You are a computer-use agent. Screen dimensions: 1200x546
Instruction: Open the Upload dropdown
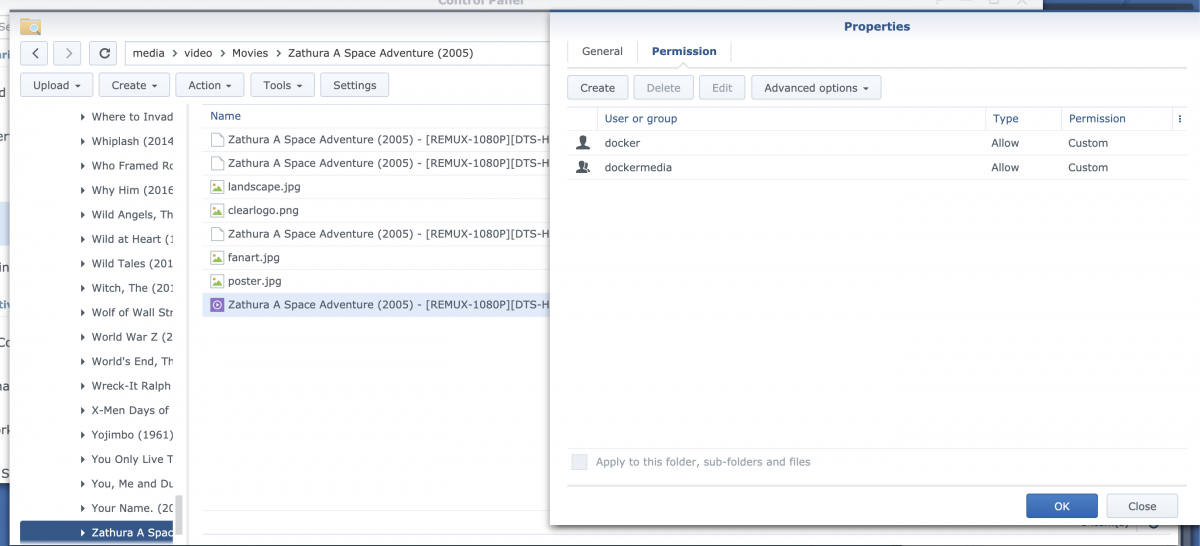[x=57, y=85]
